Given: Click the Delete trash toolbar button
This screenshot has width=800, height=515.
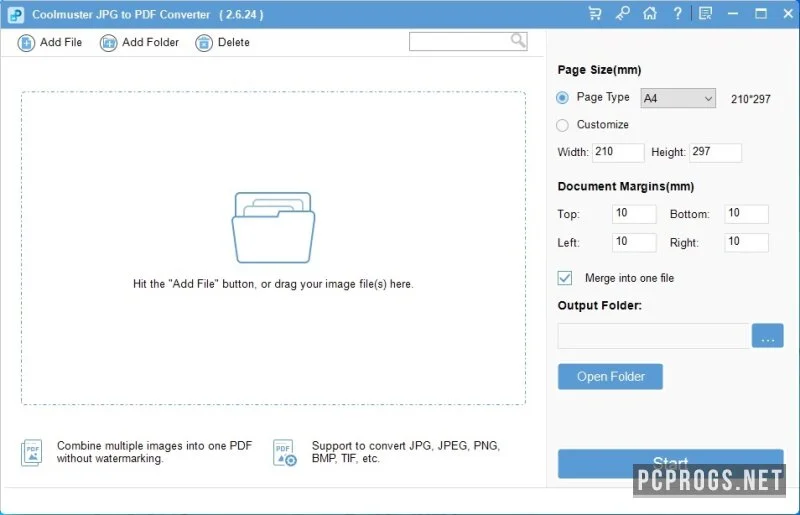Looking at the screenshot, I should tap(222, 42).
